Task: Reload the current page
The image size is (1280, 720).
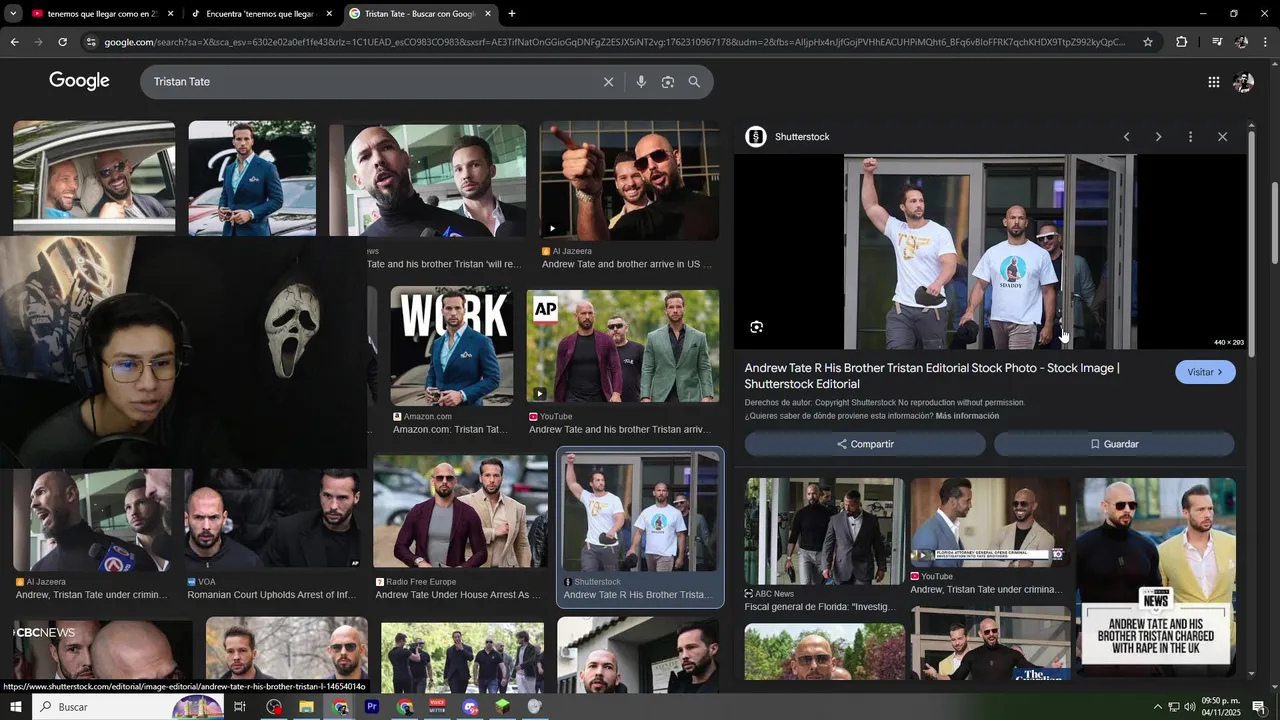Action: coord(62,42)
